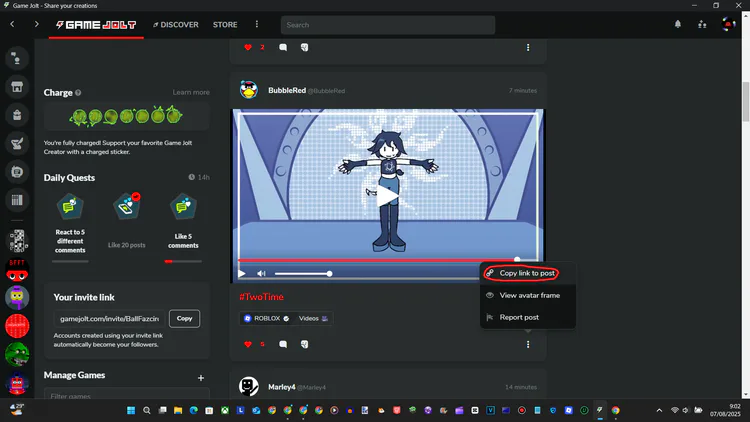Add a game with Manage Games plus
The width and height of the screenshot is (750, 422).
201,378
